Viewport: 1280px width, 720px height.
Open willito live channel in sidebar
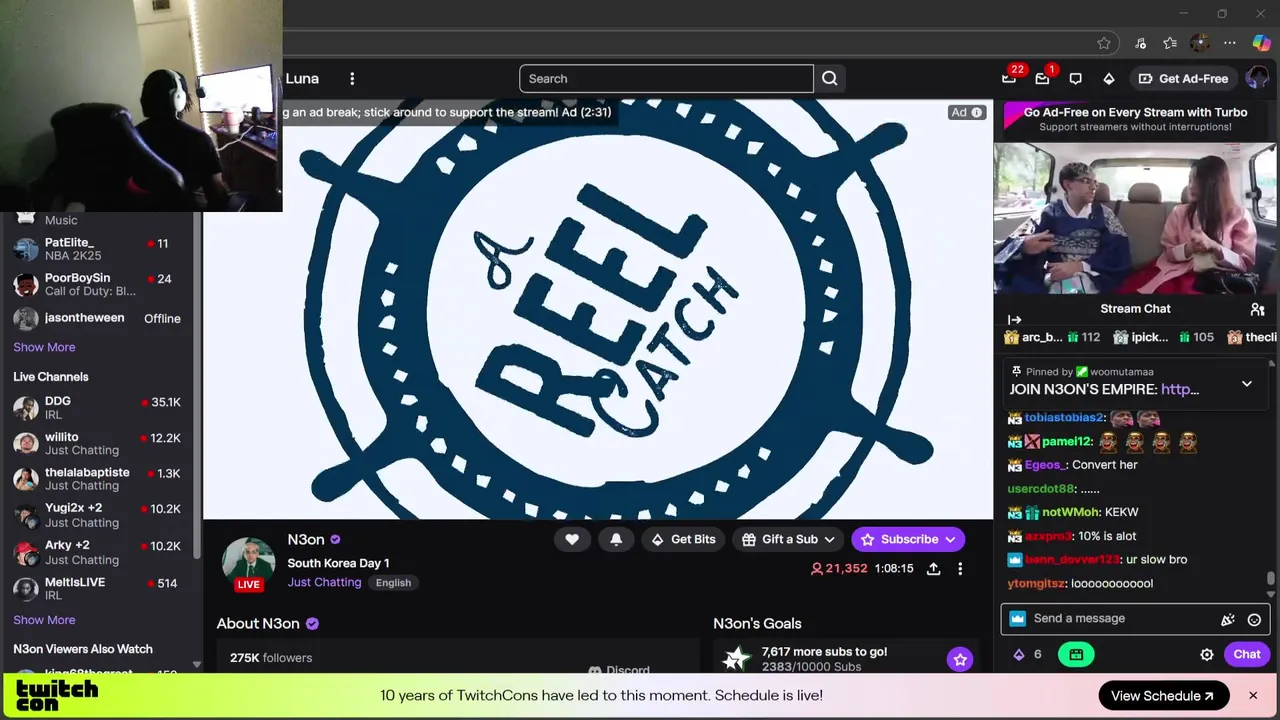click(97, 444)
